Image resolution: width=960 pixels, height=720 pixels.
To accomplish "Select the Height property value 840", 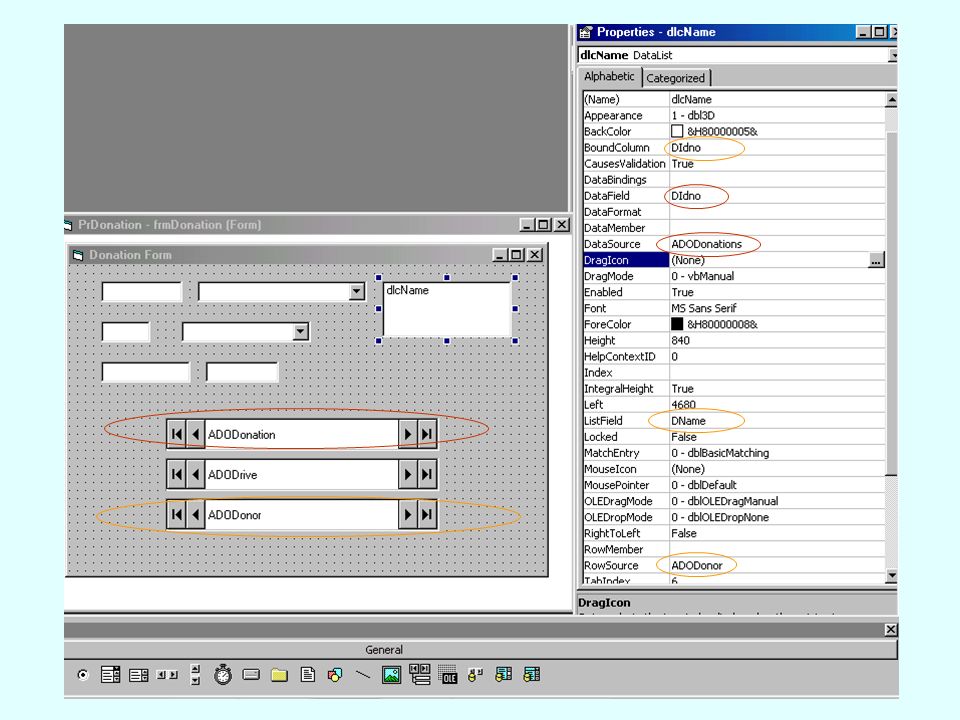I will click(x=680, y=340).
